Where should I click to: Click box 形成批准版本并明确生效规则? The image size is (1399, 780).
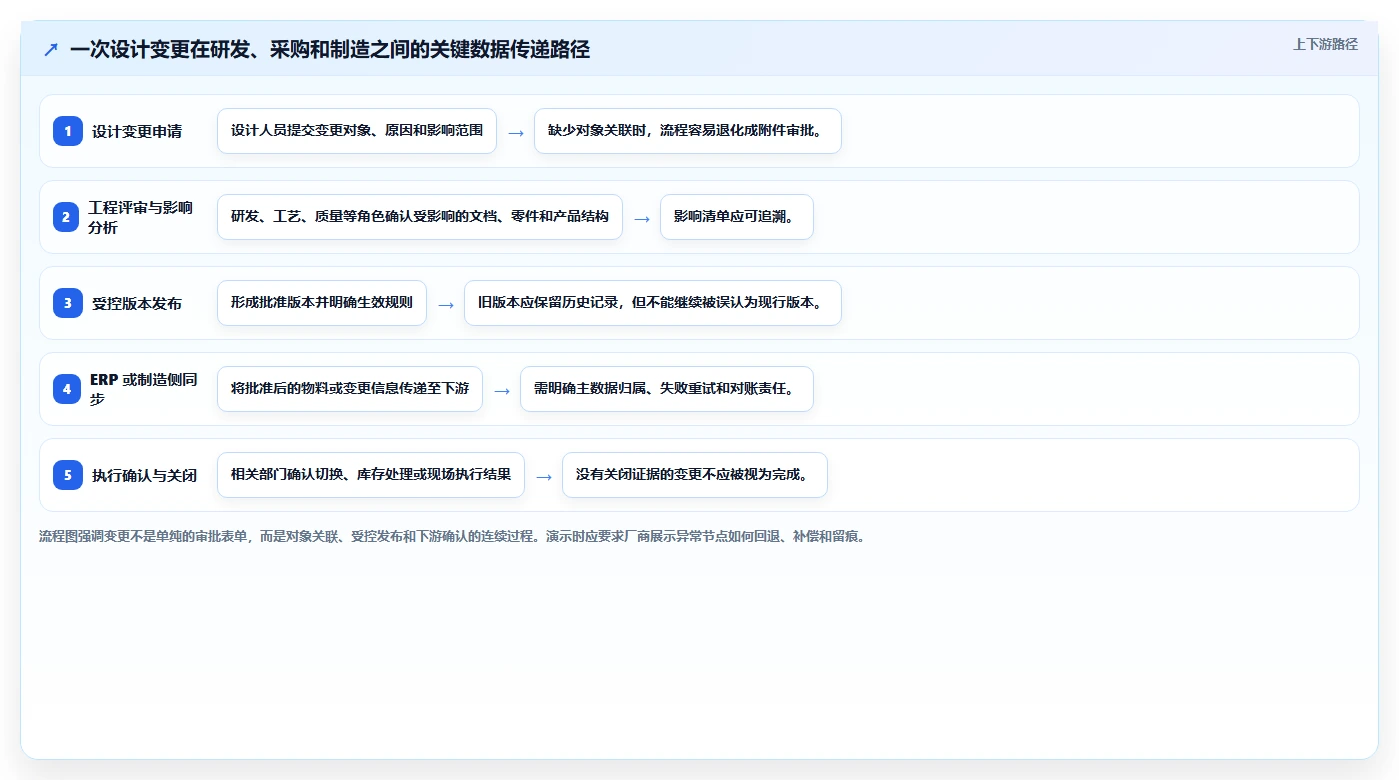click(322, 303)
